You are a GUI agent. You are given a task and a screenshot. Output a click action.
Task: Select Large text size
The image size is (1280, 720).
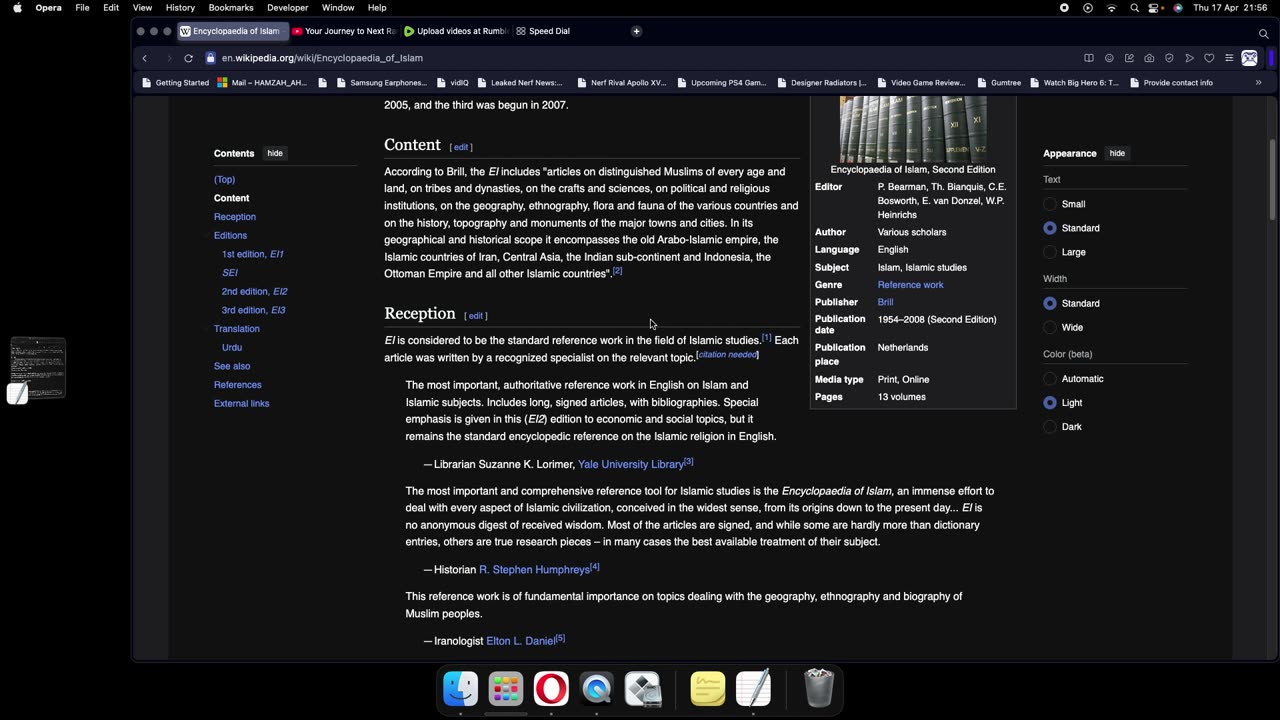[1050, 252]
